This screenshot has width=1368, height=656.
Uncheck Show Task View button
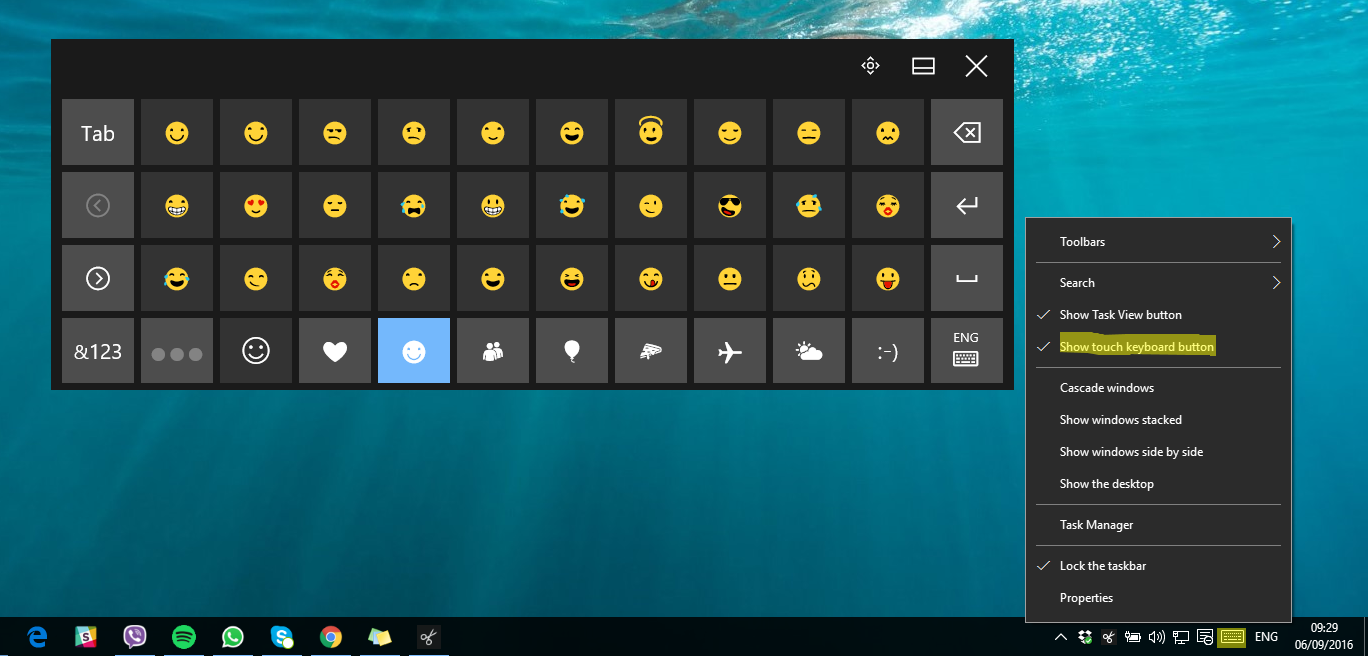click(1120, 315)
